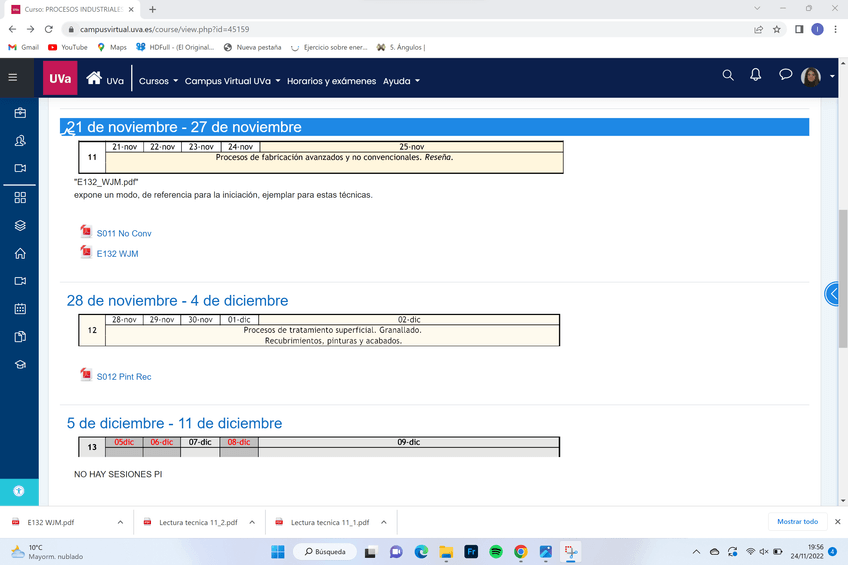Open the user profile avatar menu
The width and height of the screenshot is (848, 565).
(814, 77)
